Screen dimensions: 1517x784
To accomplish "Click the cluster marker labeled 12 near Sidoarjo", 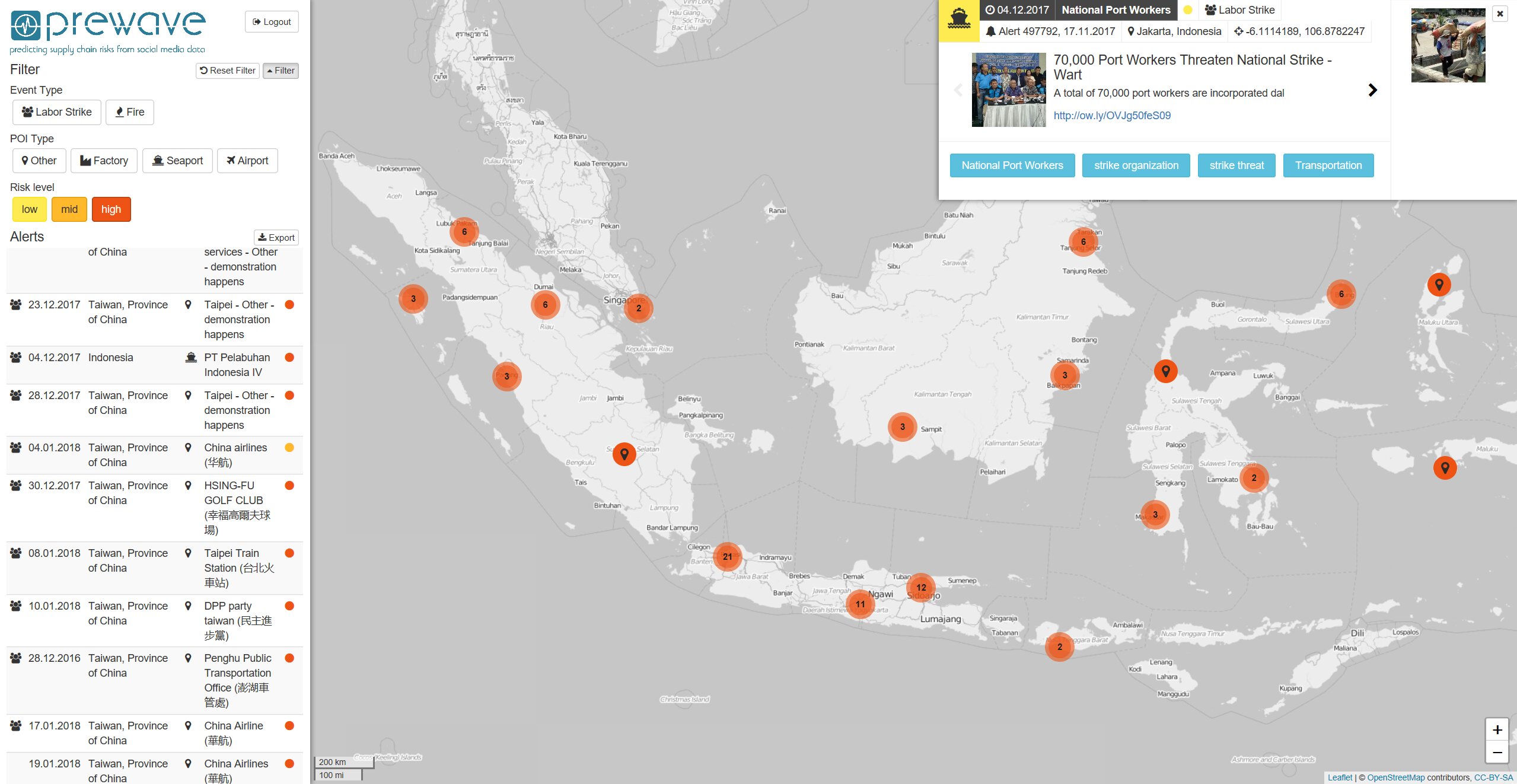I will pos(921,587).
